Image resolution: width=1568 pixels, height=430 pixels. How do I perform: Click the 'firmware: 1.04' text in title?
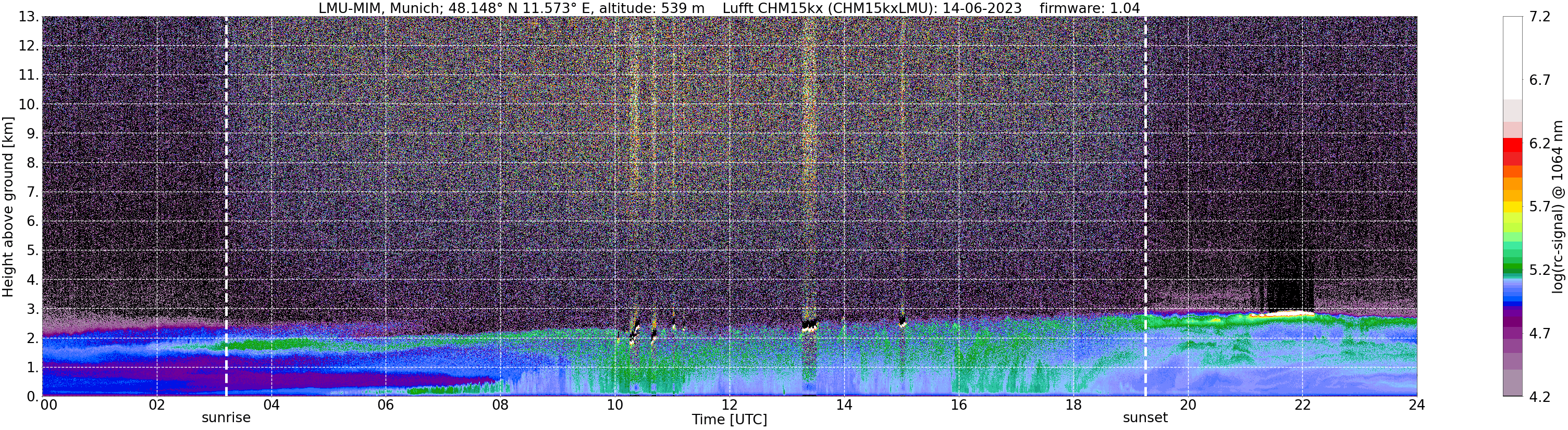tap(1090, 8)
